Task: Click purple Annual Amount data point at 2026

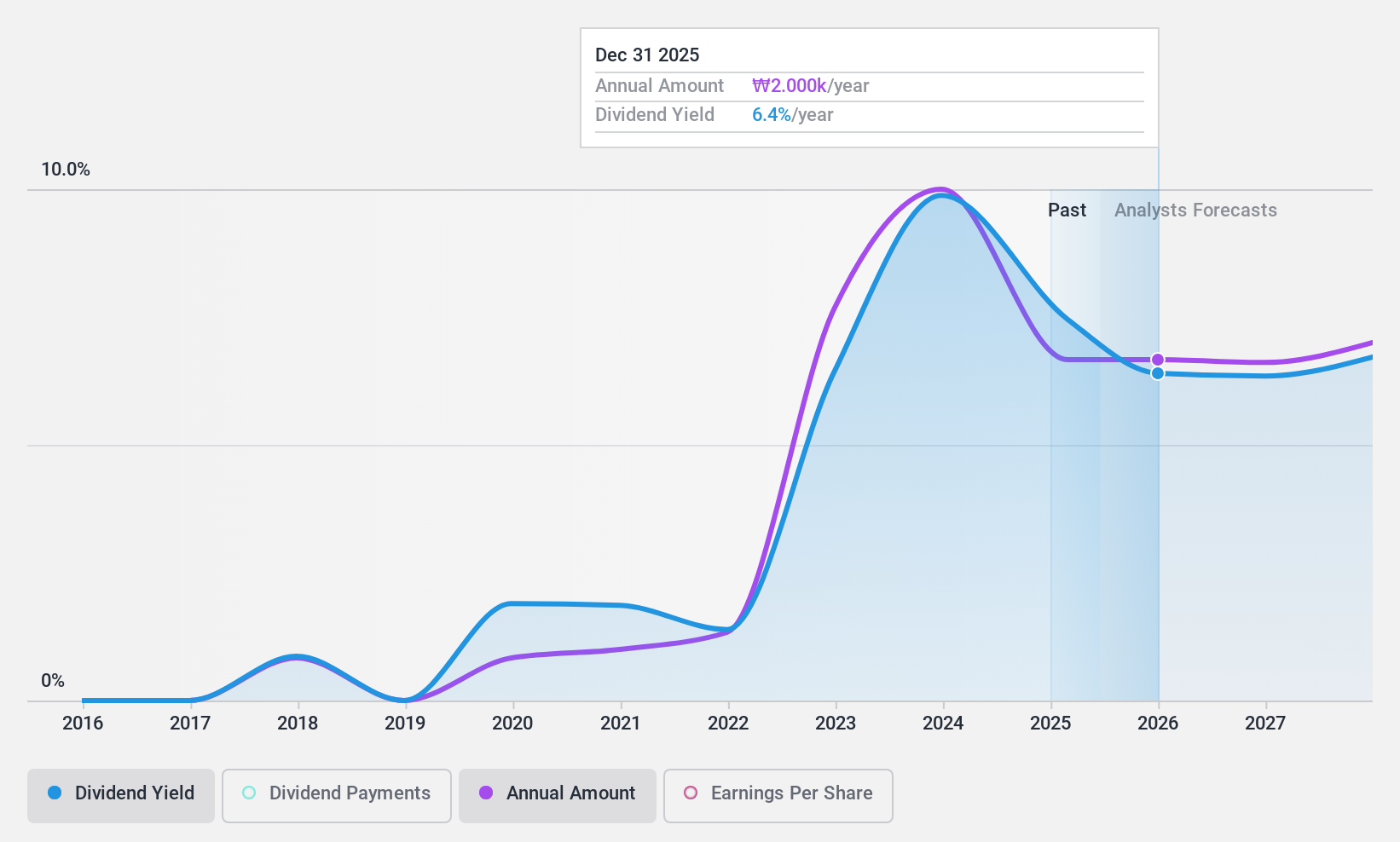Action: (x=1158, y=360)
